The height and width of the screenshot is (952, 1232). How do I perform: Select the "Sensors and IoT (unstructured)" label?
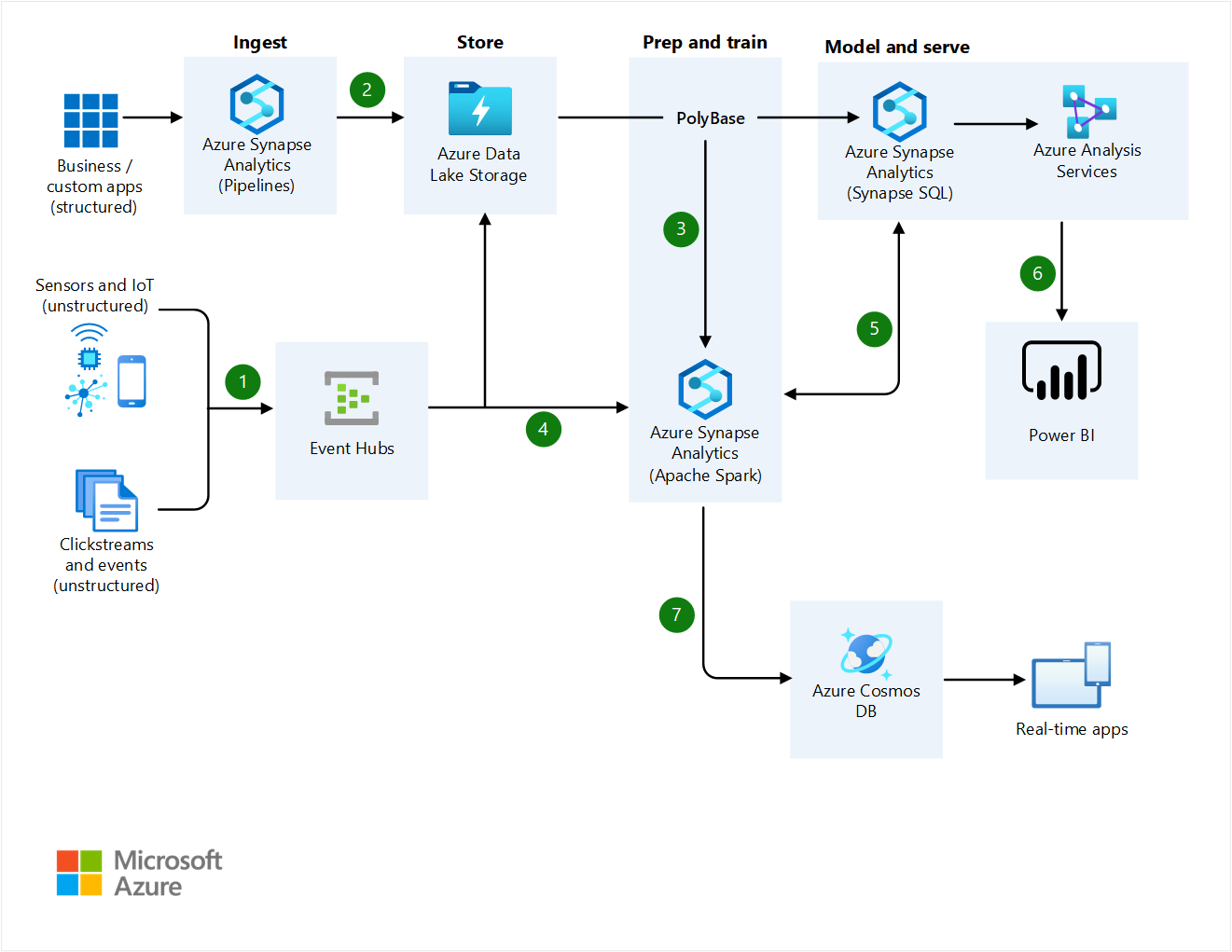(95, 296)
